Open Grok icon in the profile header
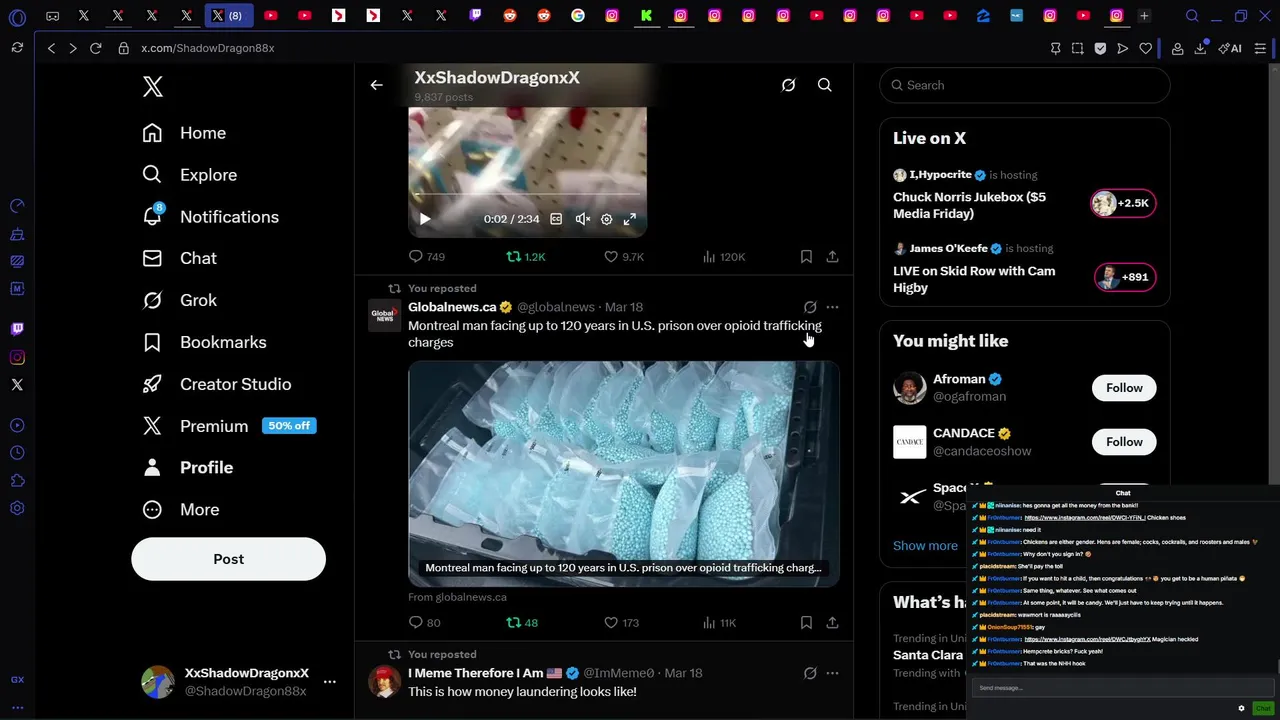The width and height of the screenshot is (1280, 720). coord(789,85)
